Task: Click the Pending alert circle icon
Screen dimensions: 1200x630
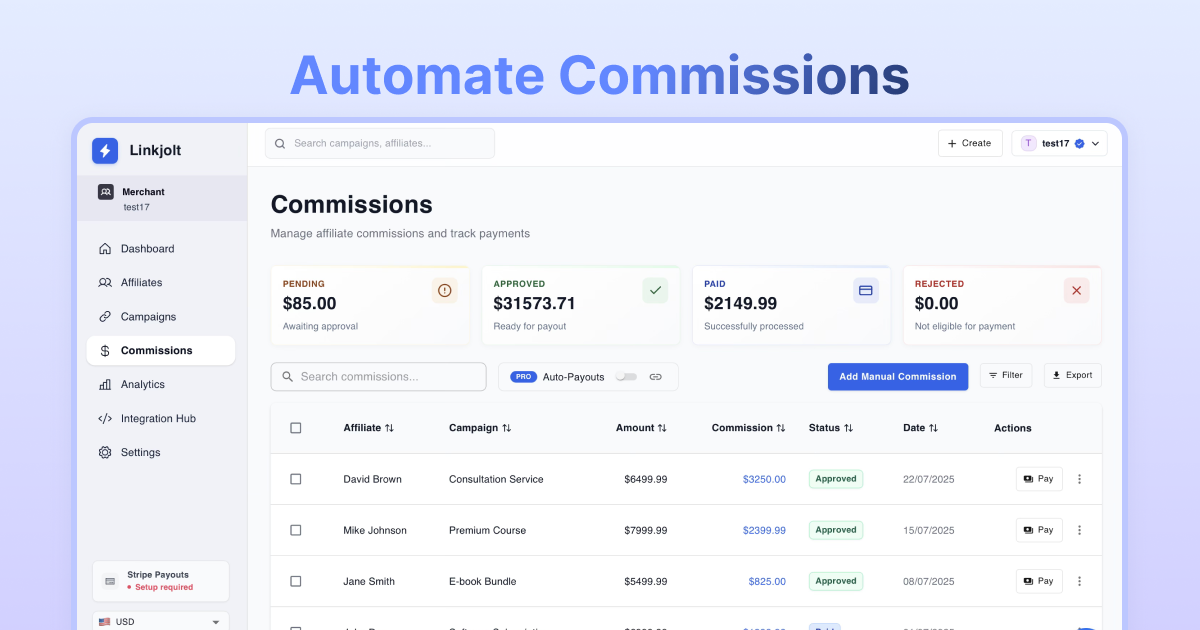Action: coord(445,290)
